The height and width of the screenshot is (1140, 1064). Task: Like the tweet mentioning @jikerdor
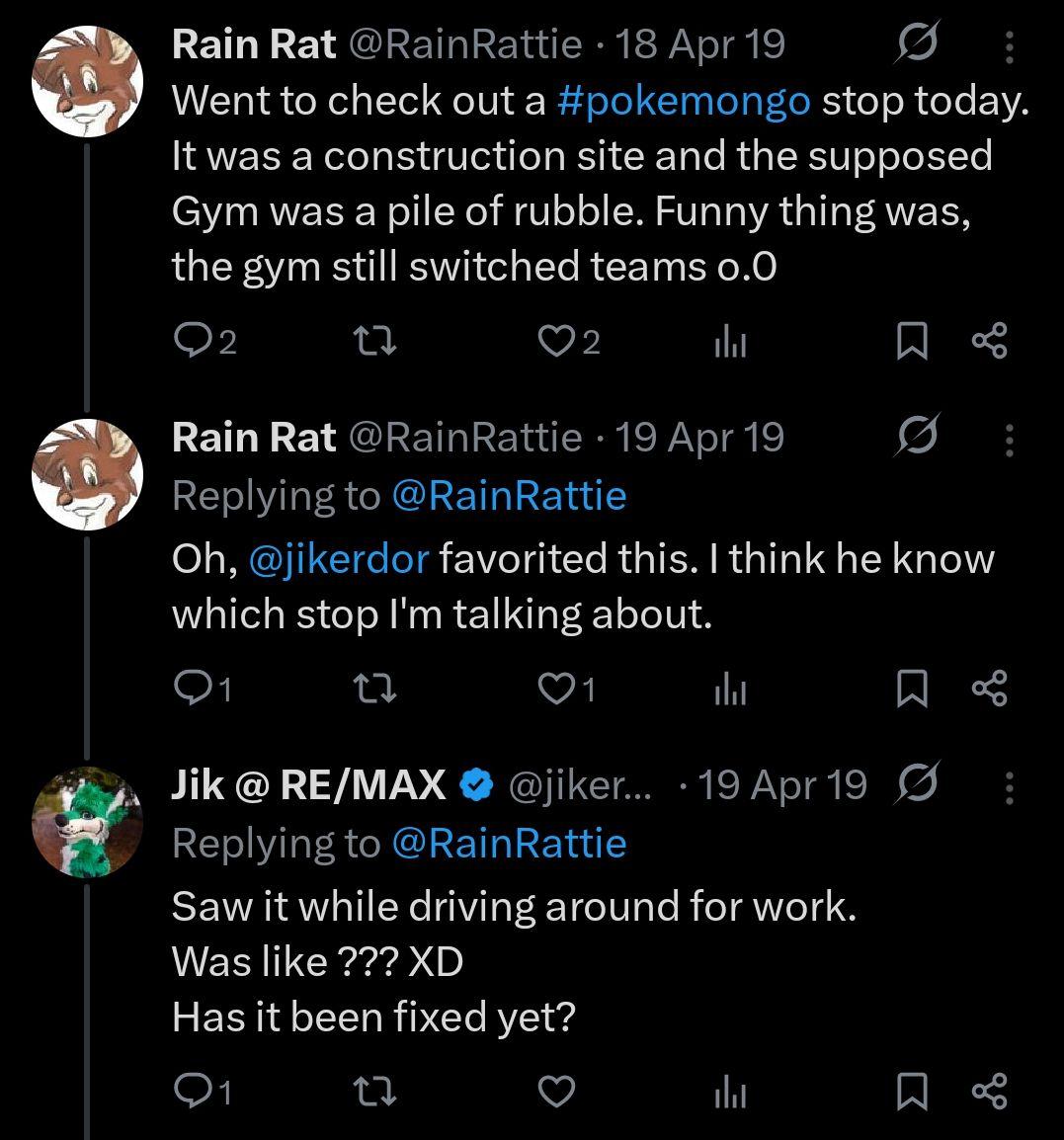[x=555, y=689]
